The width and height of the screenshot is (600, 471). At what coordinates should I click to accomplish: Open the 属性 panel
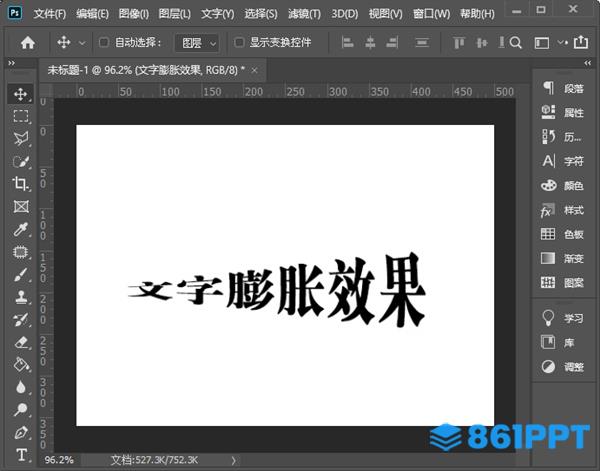[563, 112]
